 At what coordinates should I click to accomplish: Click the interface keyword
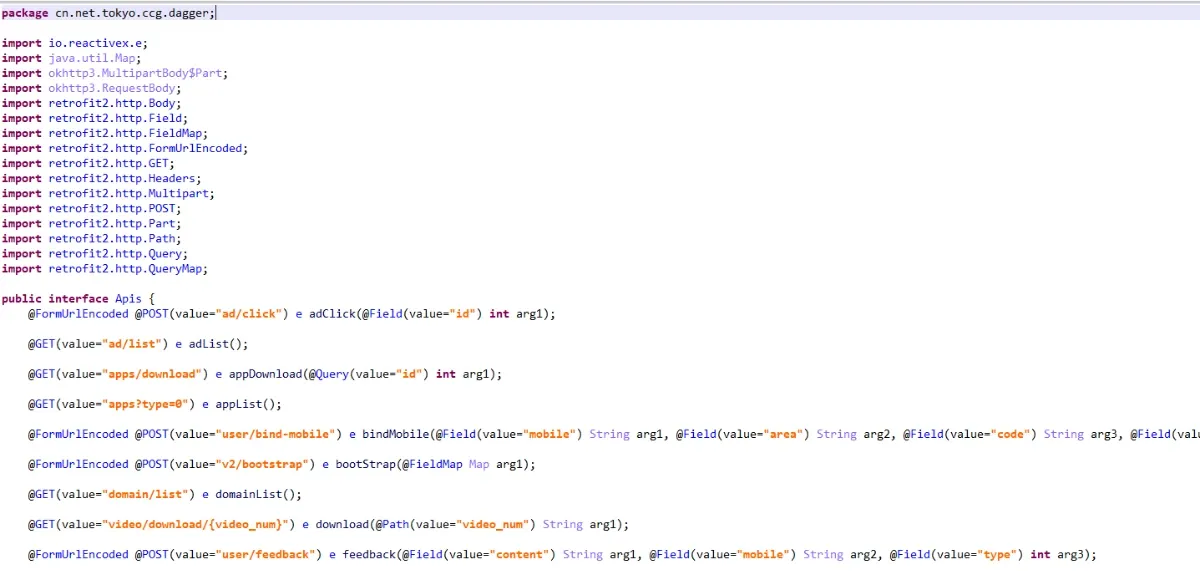[x=78, y=298]
